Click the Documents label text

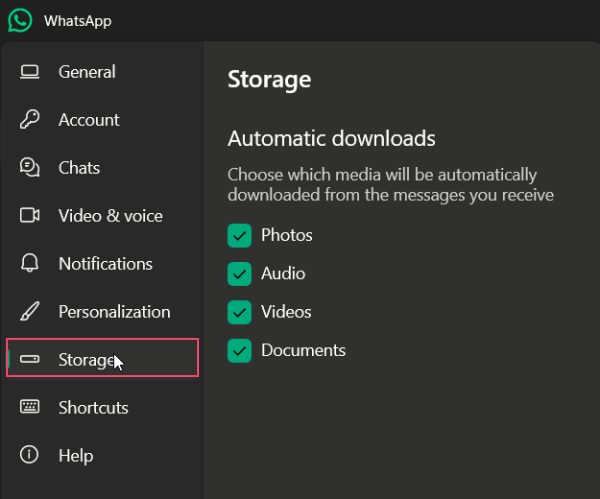coord(303,350)
